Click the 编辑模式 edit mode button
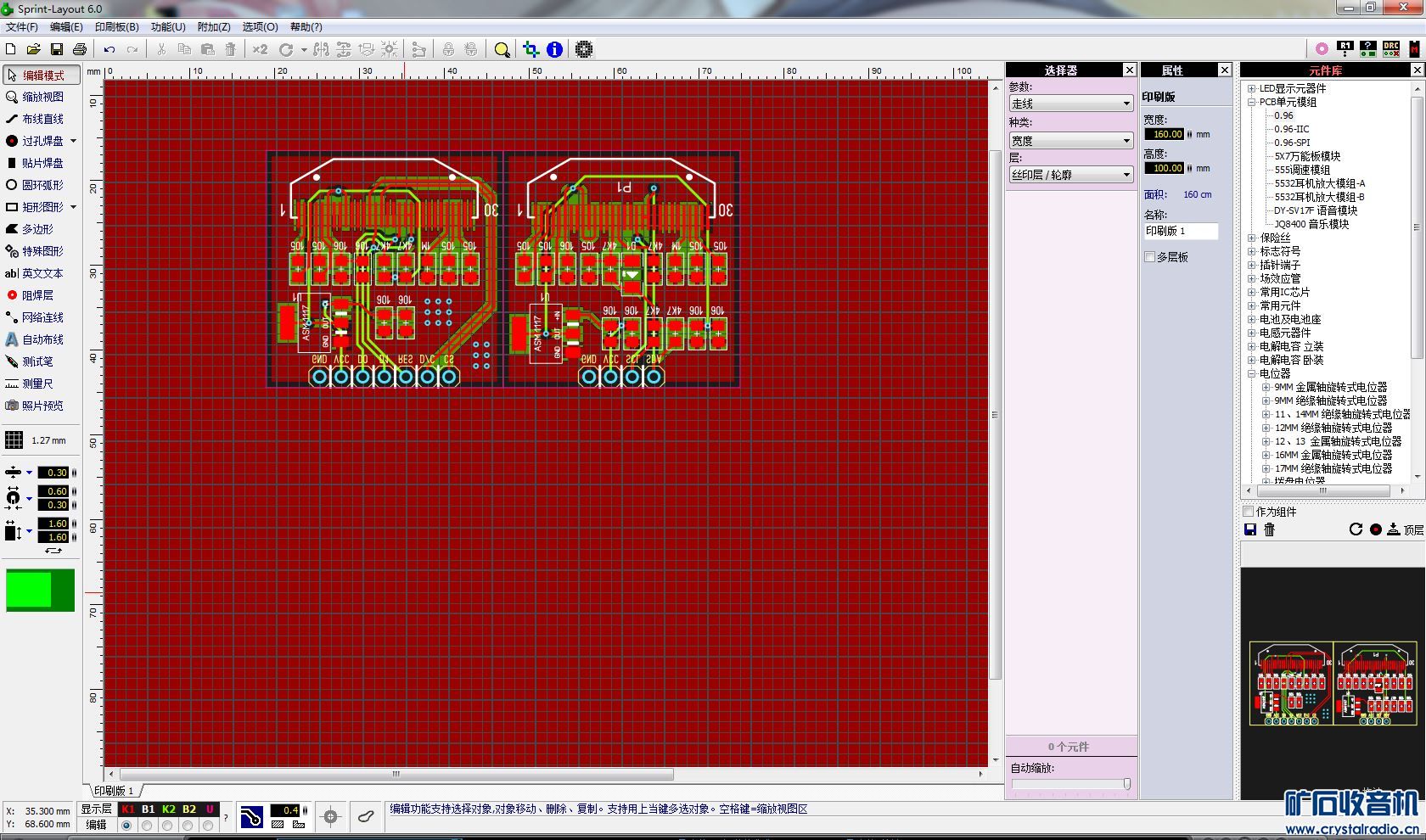Viewport: 1426px width, 840px height. (x=42, y=76)
